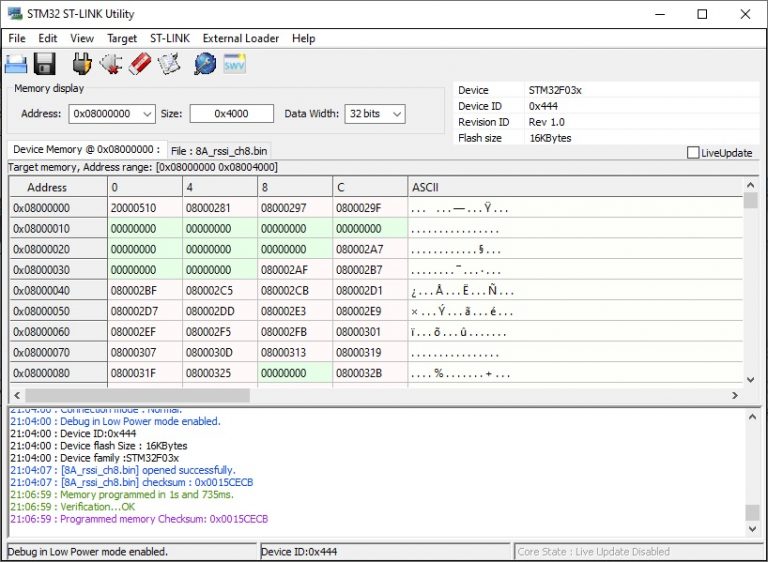Click the Flash size value 16KBytes
The width and height of the screenshot is (768, 562).
coord(550,138)
